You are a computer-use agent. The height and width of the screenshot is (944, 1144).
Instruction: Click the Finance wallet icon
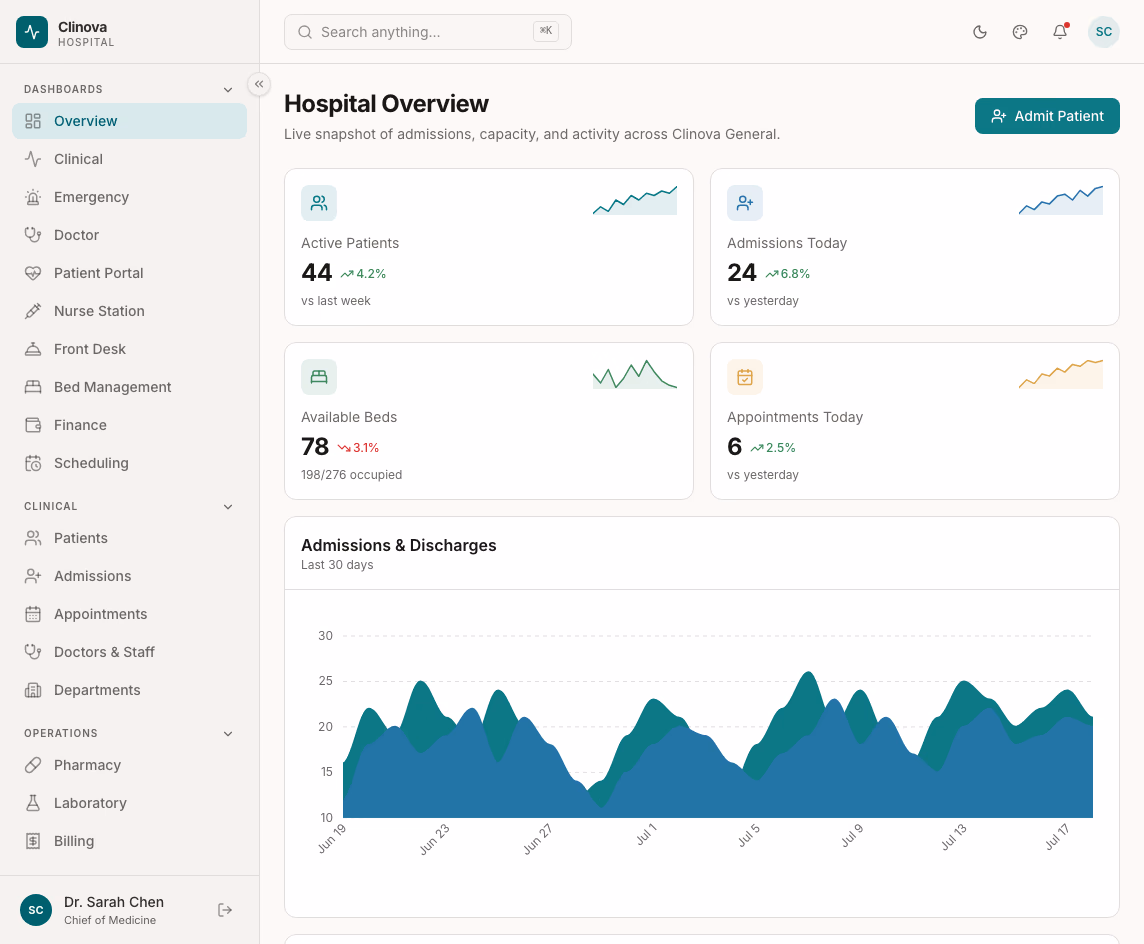click(x=33, y=425)
